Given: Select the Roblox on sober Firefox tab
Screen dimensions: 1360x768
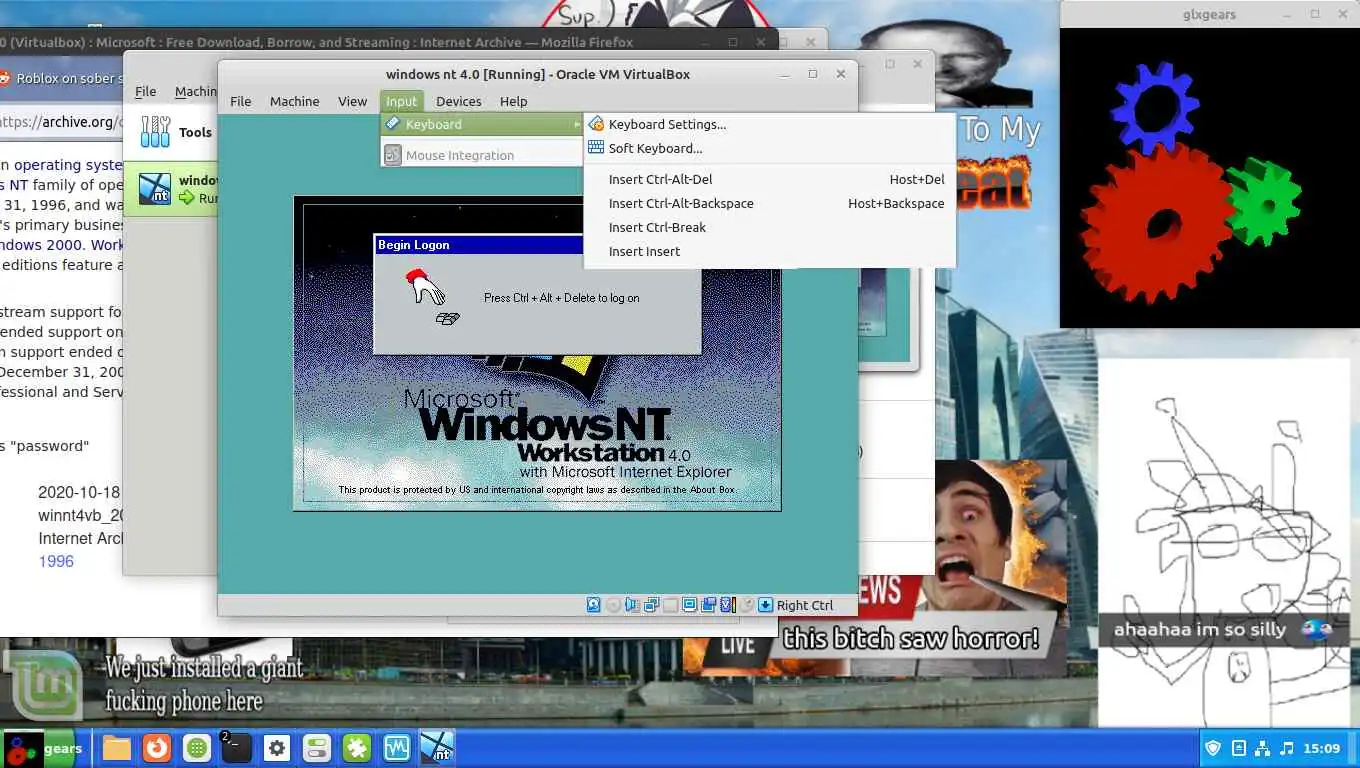Looking at the screenshot, I should (x=60, y=78).
